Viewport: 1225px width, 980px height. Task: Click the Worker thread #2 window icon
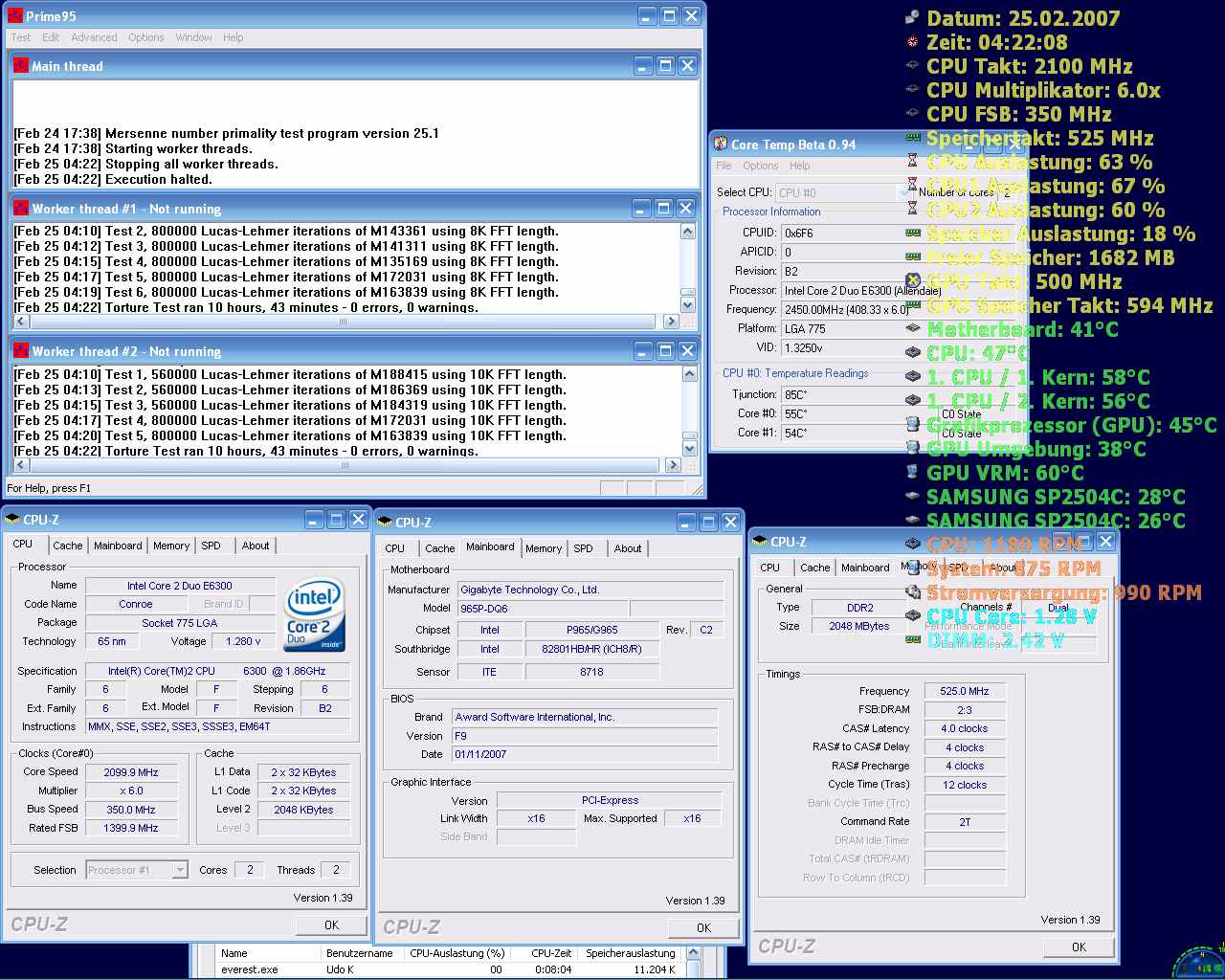click(x=21, y=350)
